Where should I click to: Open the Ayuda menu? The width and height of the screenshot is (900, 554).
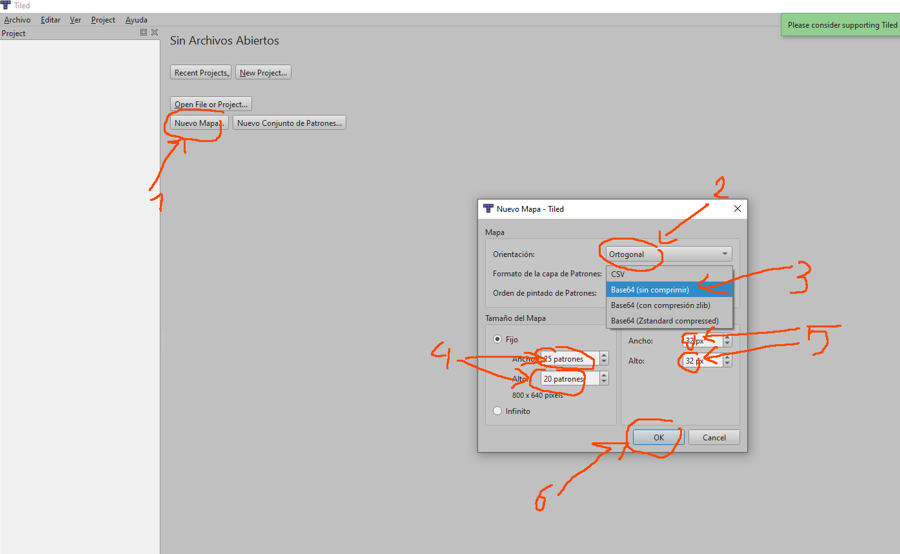point(136,20)
